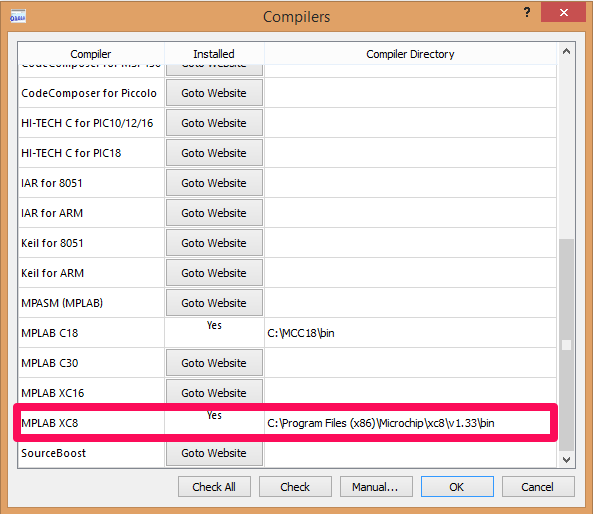The image size is (593, 514).
Task: Click the Compiler Directory column header
Action: pyautogui.click(x=410, y=54)
